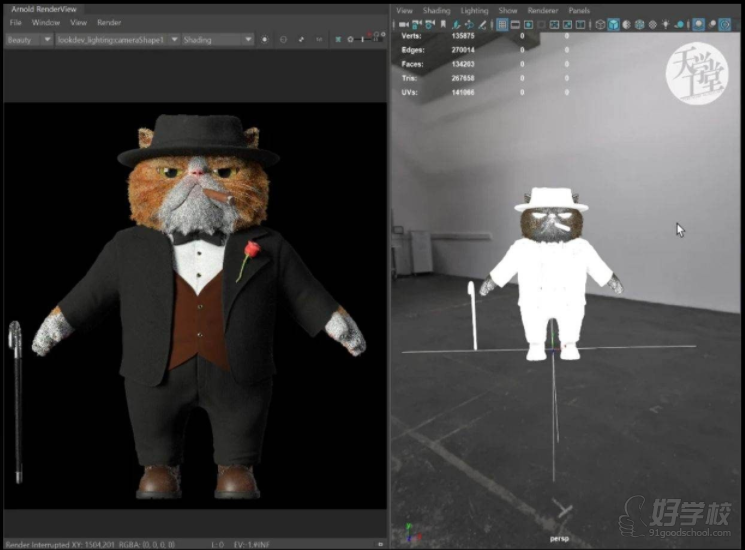Click the isolate select icon at toolbar end
745x550 pixels.
coord(726,25)
